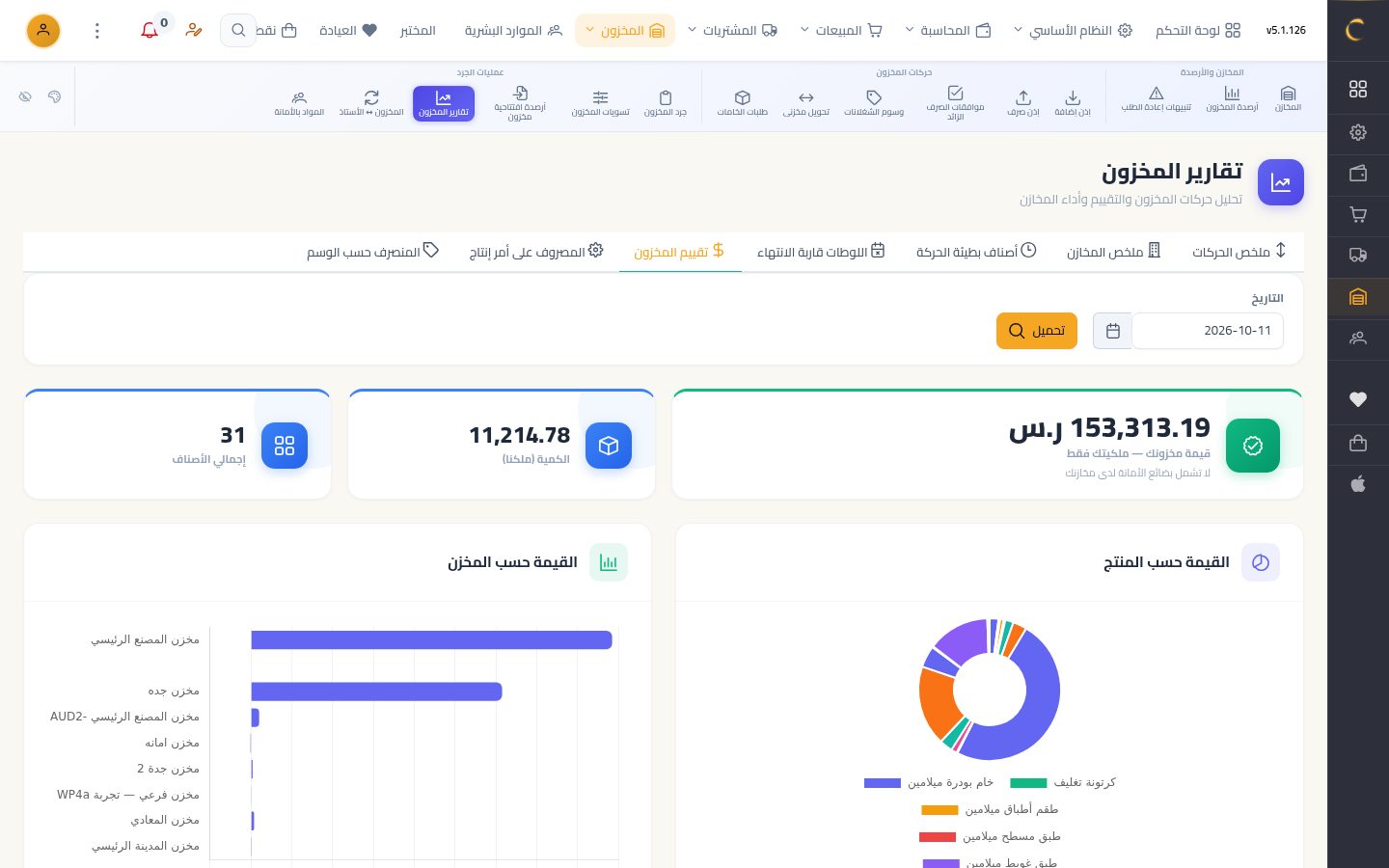Open لوحة التحكم dashboard menu
Screen dimensions: 1389x868
coord(1198,31)
